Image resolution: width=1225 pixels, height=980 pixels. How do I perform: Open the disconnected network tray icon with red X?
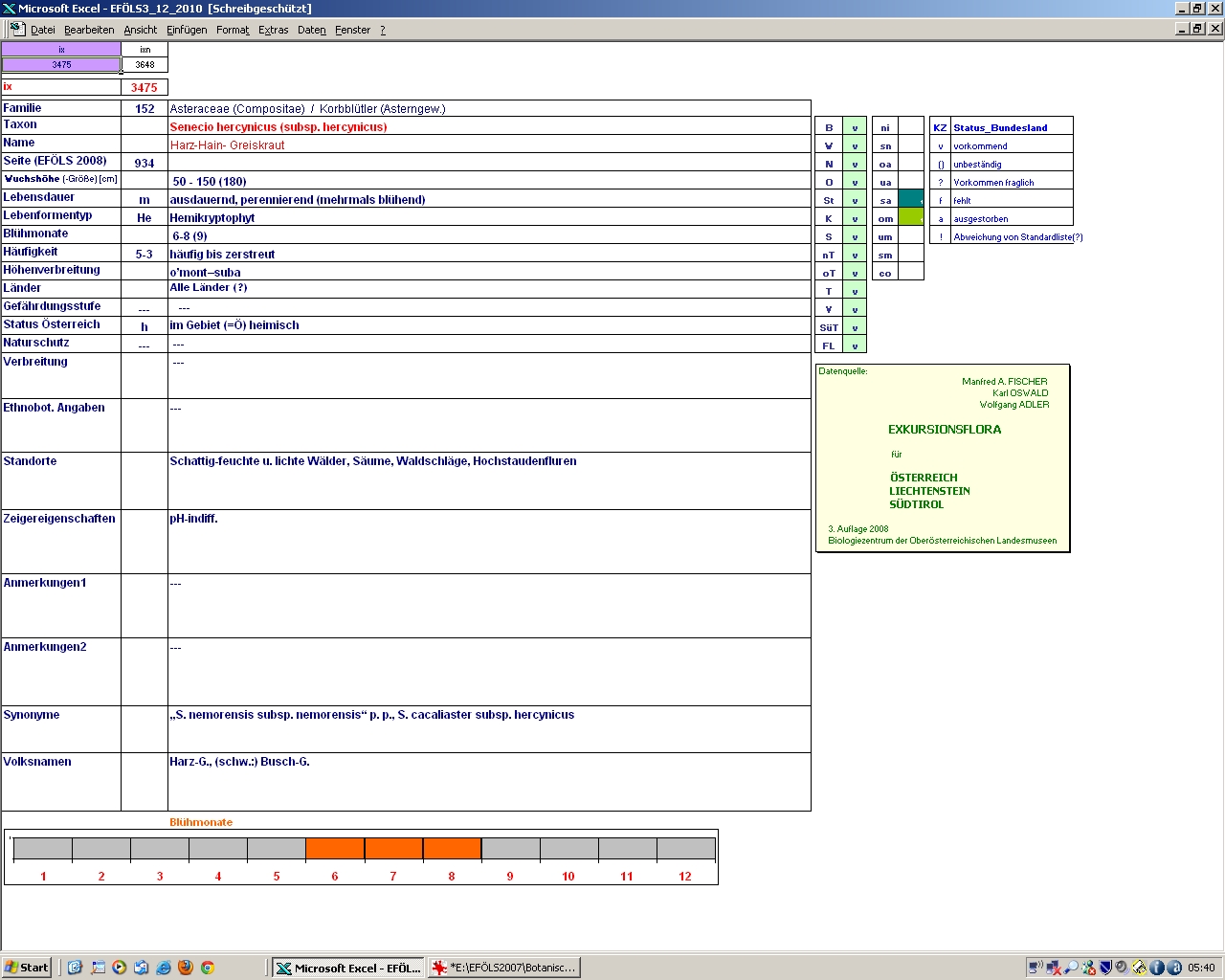[1054, 968]
